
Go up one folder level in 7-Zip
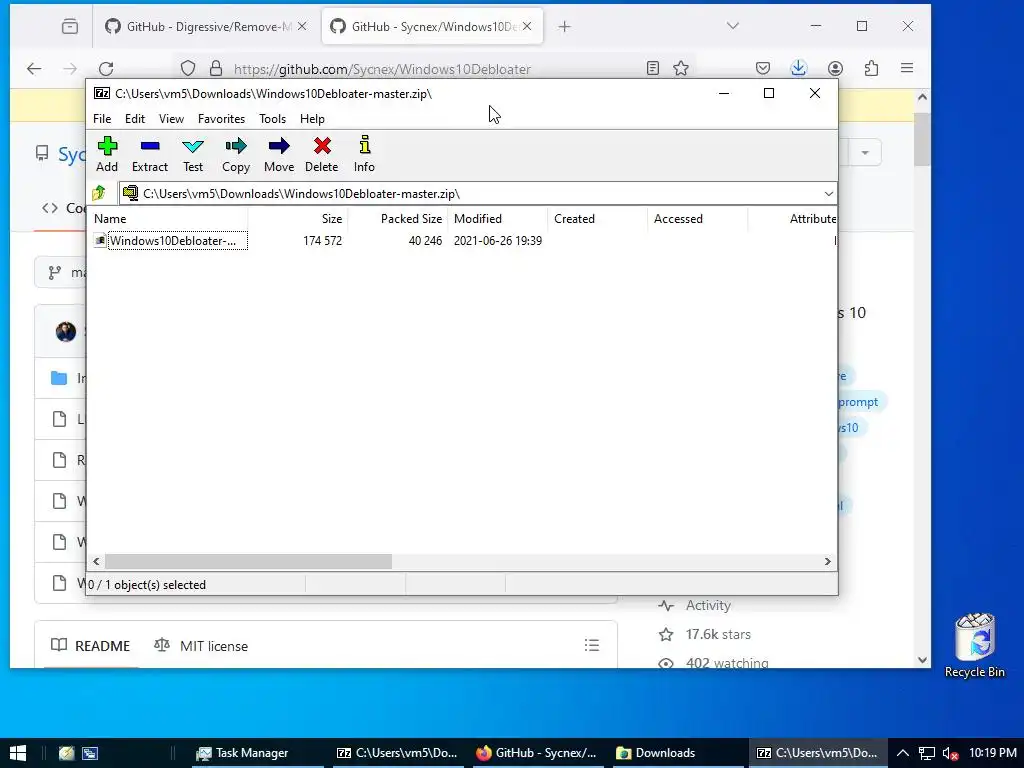click(x=99, y=193)
